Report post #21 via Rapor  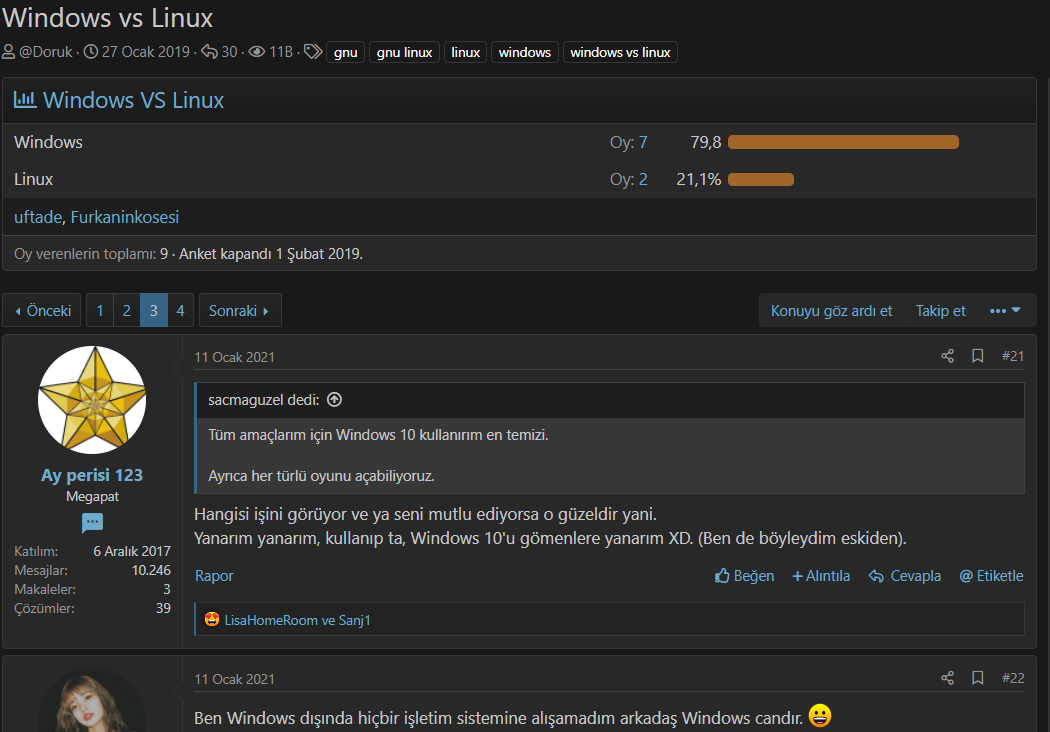point(214,576)
